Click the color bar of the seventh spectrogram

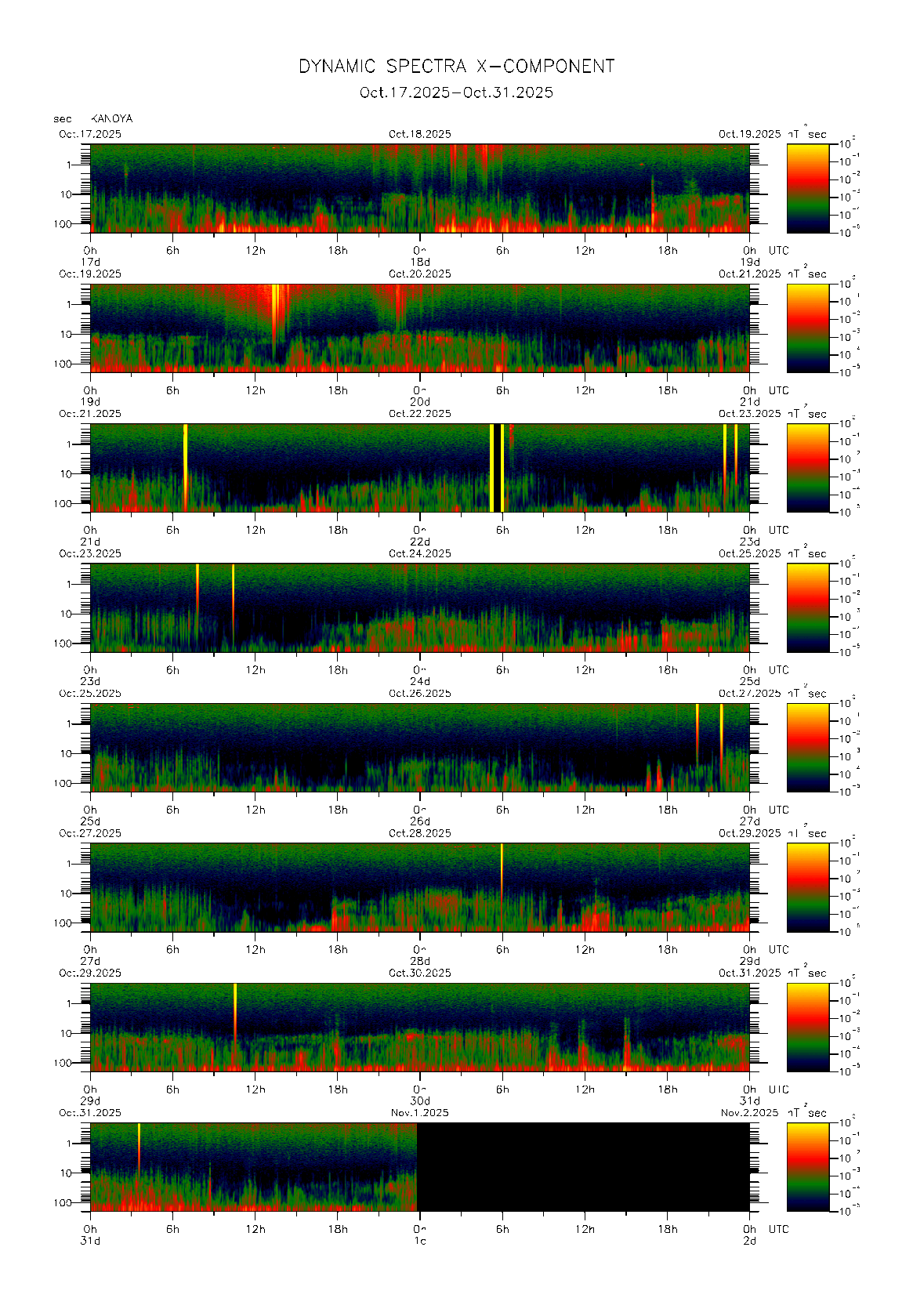point(807,1027)
